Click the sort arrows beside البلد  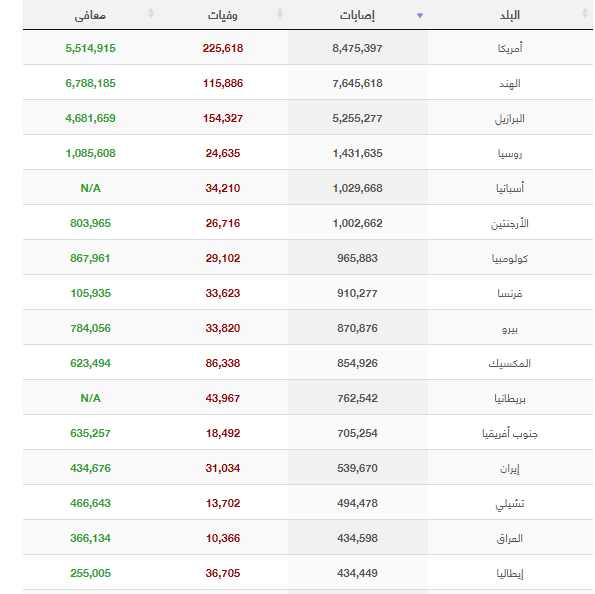585,13
